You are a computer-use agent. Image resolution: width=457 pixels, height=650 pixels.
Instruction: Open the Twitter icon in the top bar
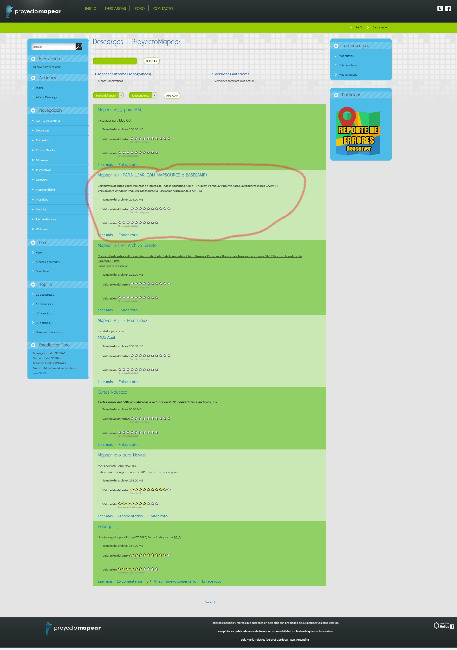[x=440, y=8]
